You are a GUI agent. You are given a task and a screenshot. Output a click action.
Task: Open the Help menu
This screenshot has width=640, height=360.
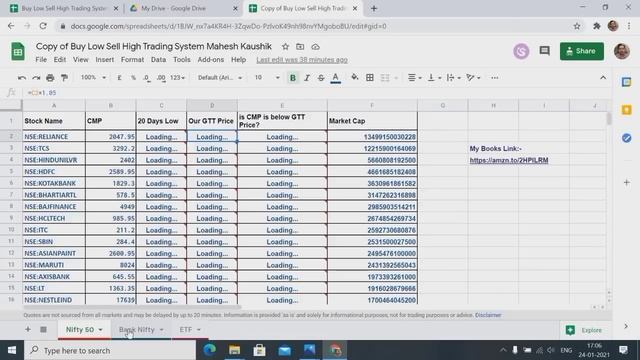tap(238, 60)
